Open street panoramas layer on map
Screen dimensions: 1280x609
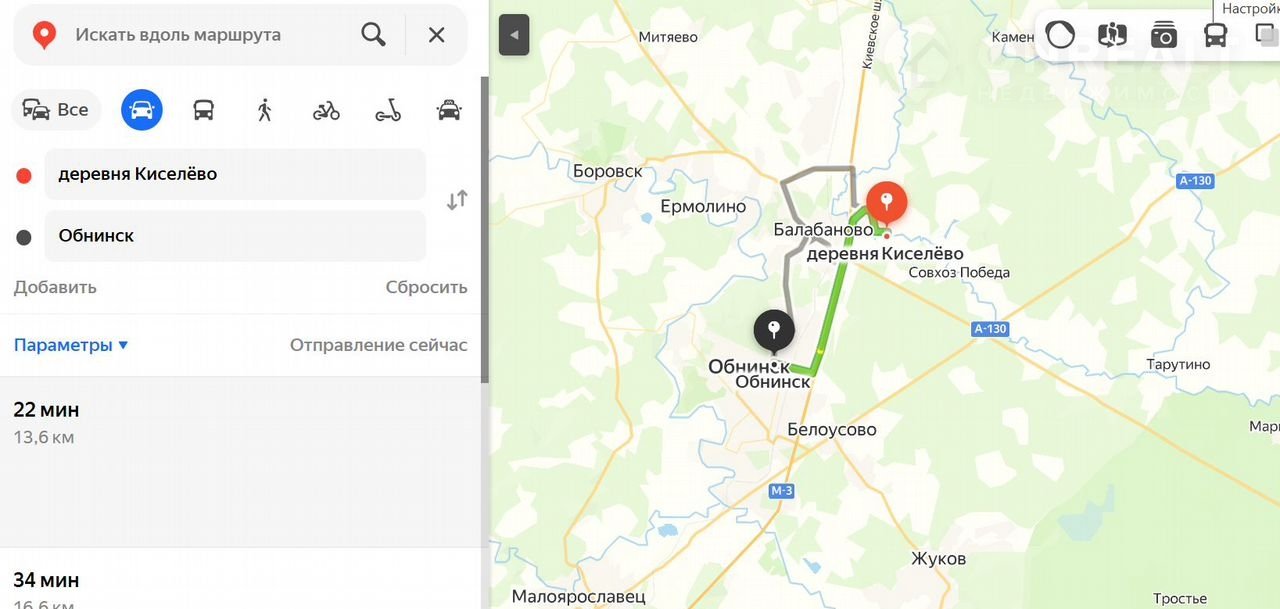(1112, 35)
